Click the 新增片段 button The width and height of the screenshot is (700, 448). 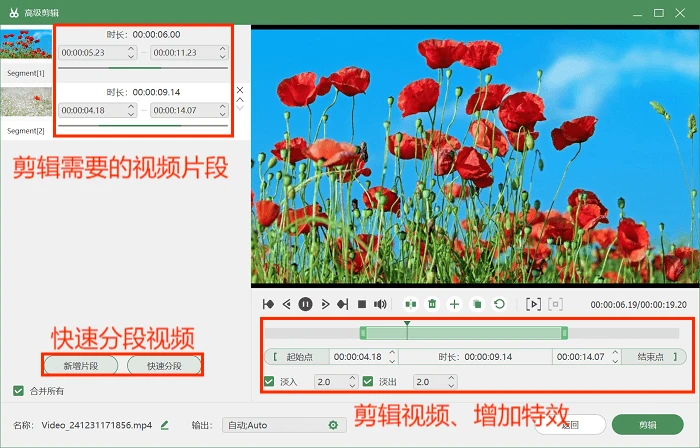[x=81, y=366]
